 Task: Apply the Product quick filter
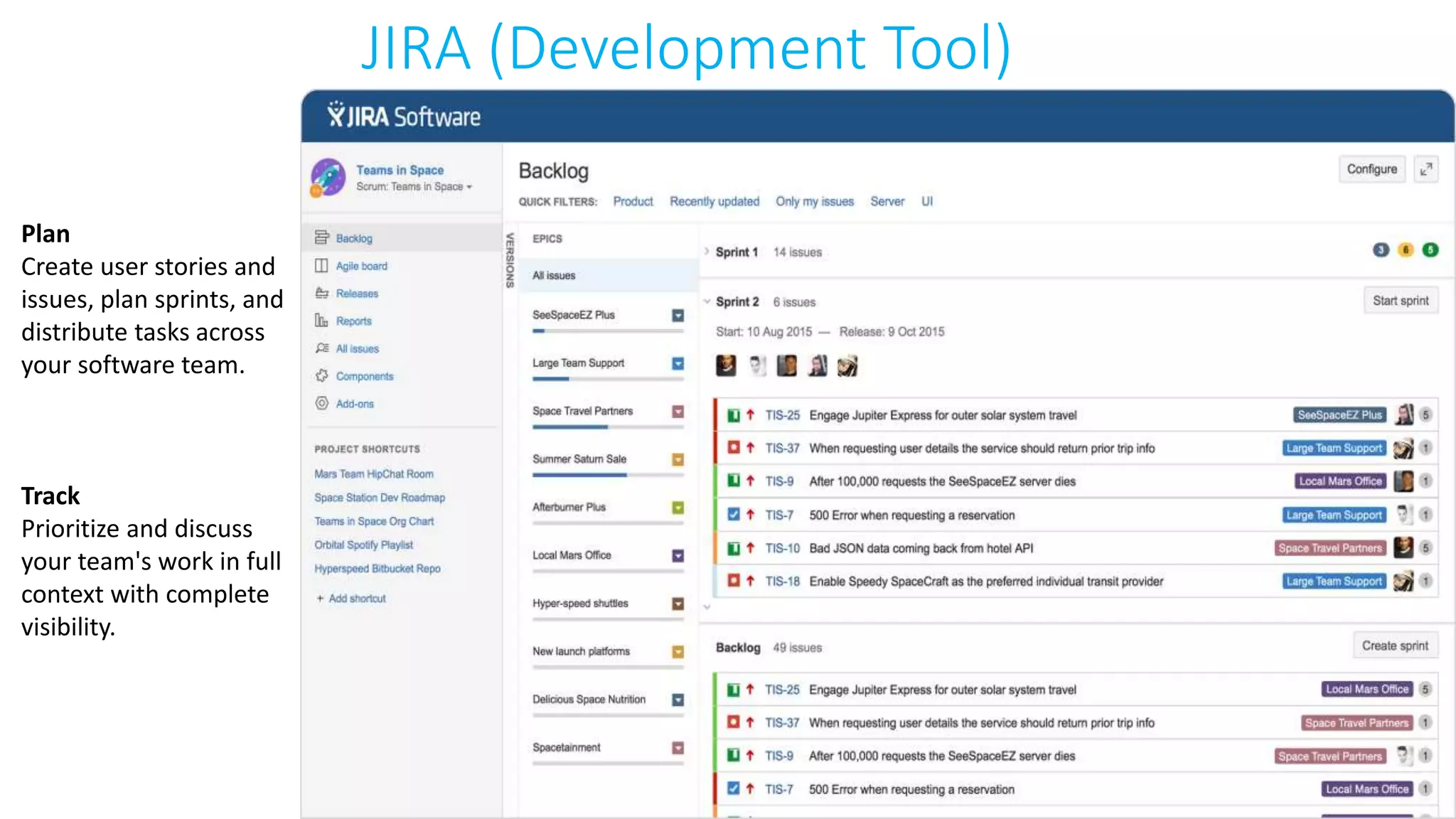(x=633, y=201)
